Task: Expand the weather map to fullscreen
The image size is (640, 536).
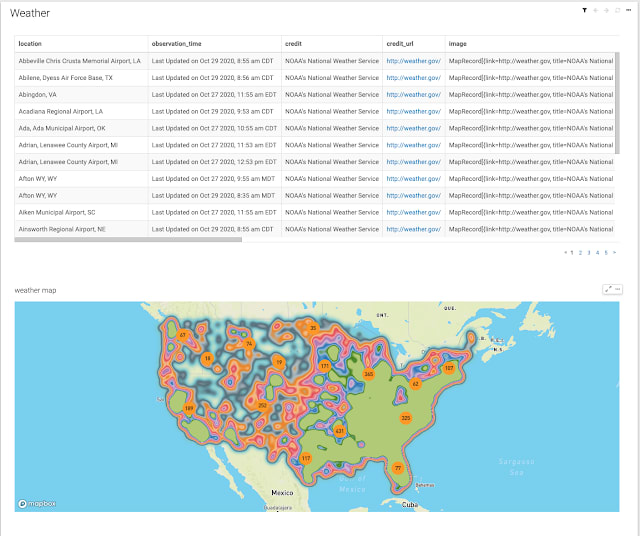Action: click(608, 289)
